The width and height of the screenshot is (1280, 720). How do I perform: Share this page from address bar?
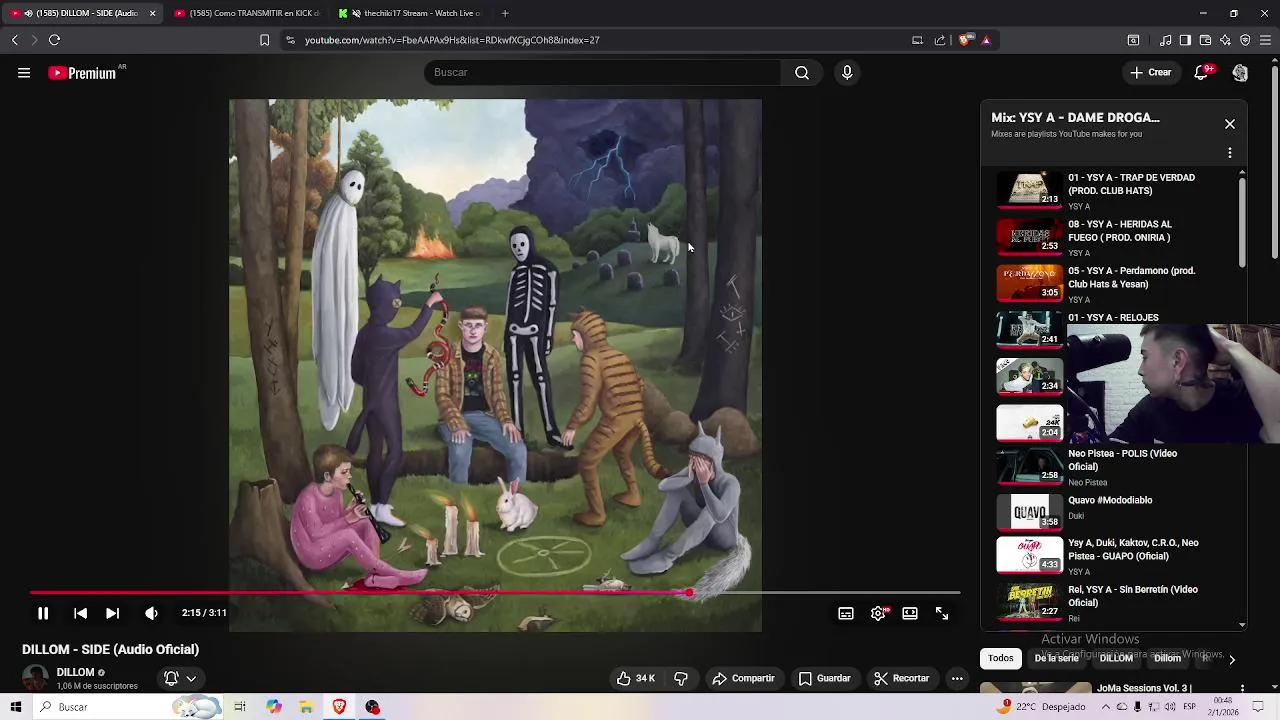[x=940, y=40]
